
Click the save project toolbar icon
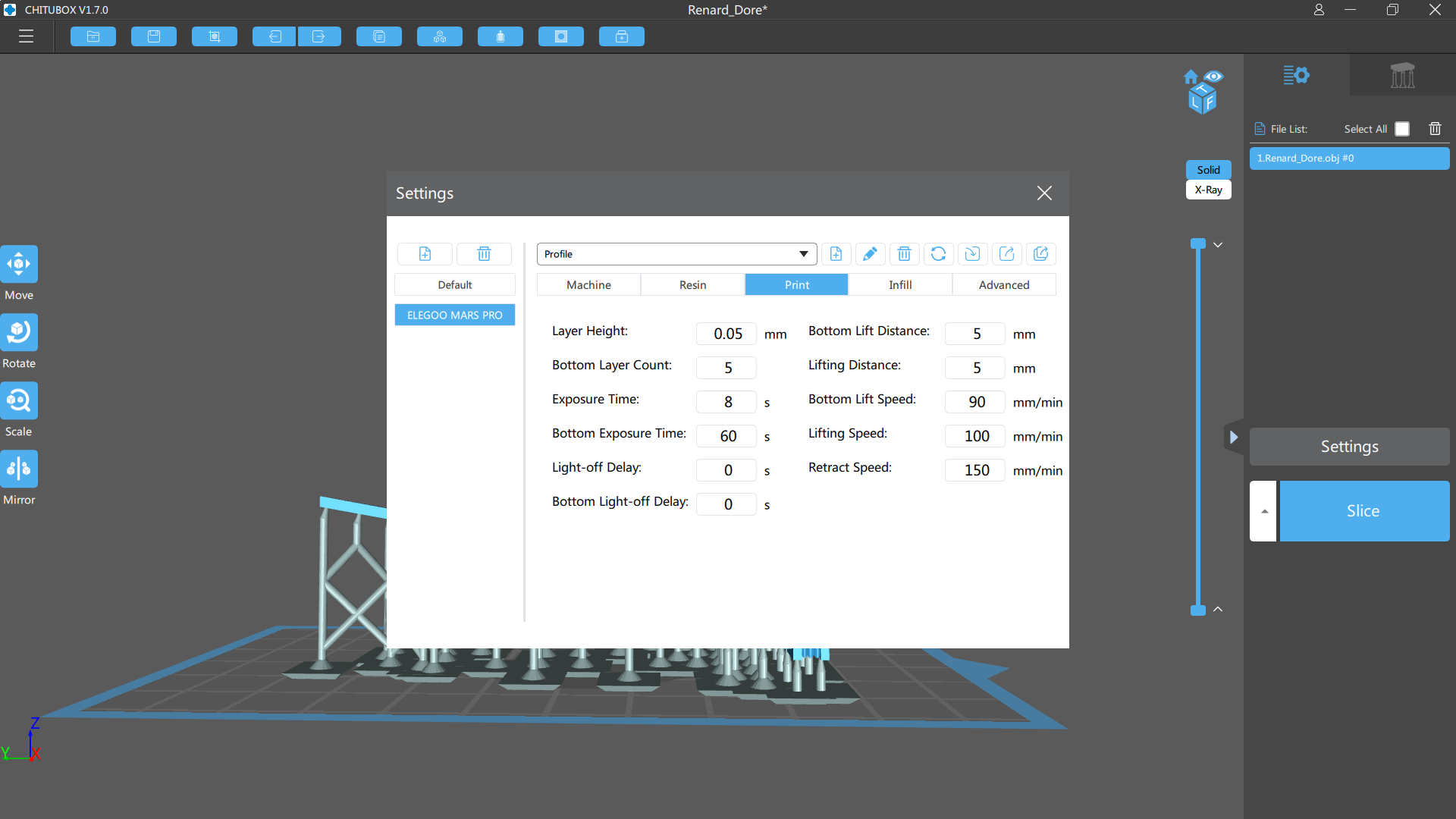point(154,36)
